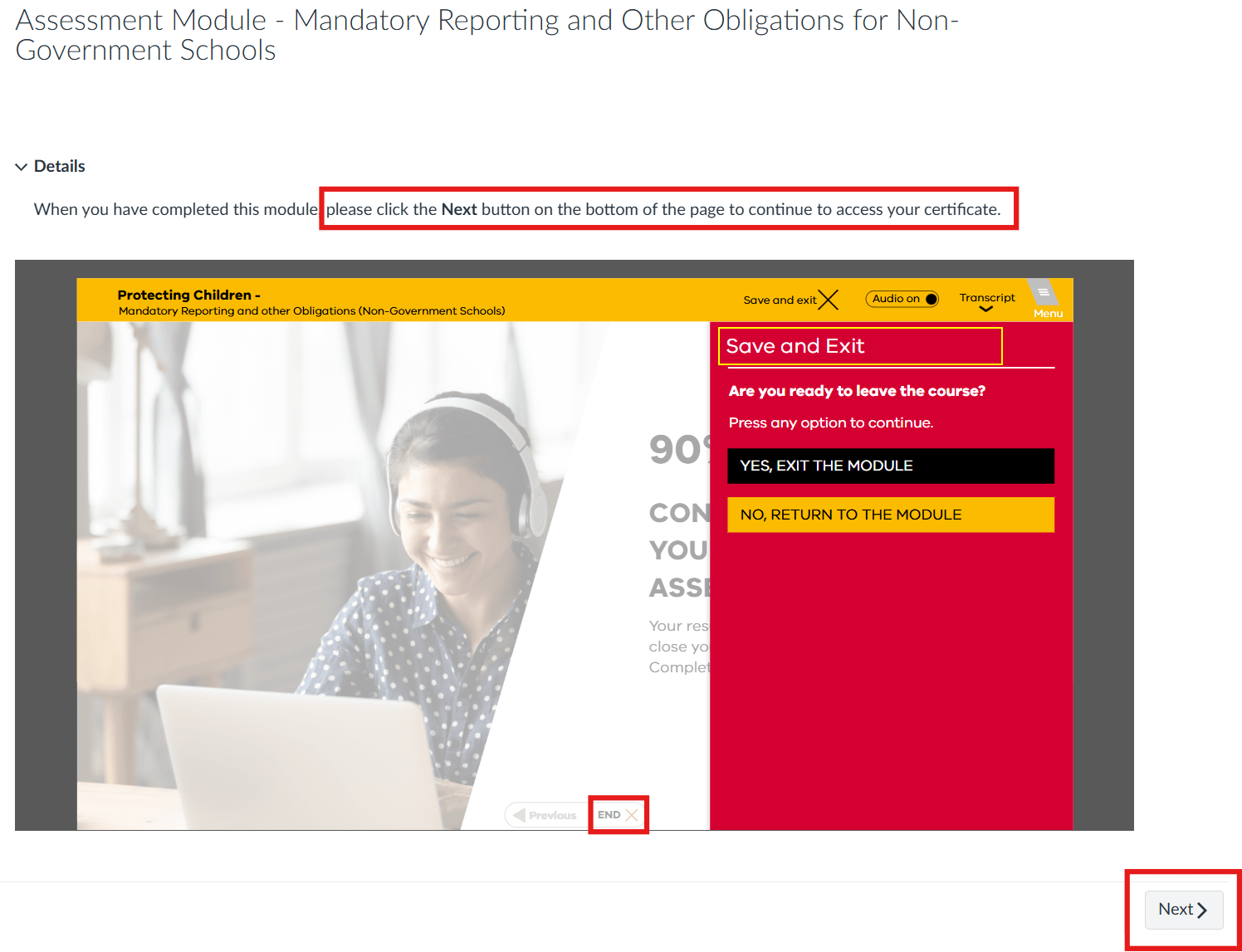Collapse the Details section chevron
The width and height of the screenshot is (1242, 952).
tap(22, 167)
